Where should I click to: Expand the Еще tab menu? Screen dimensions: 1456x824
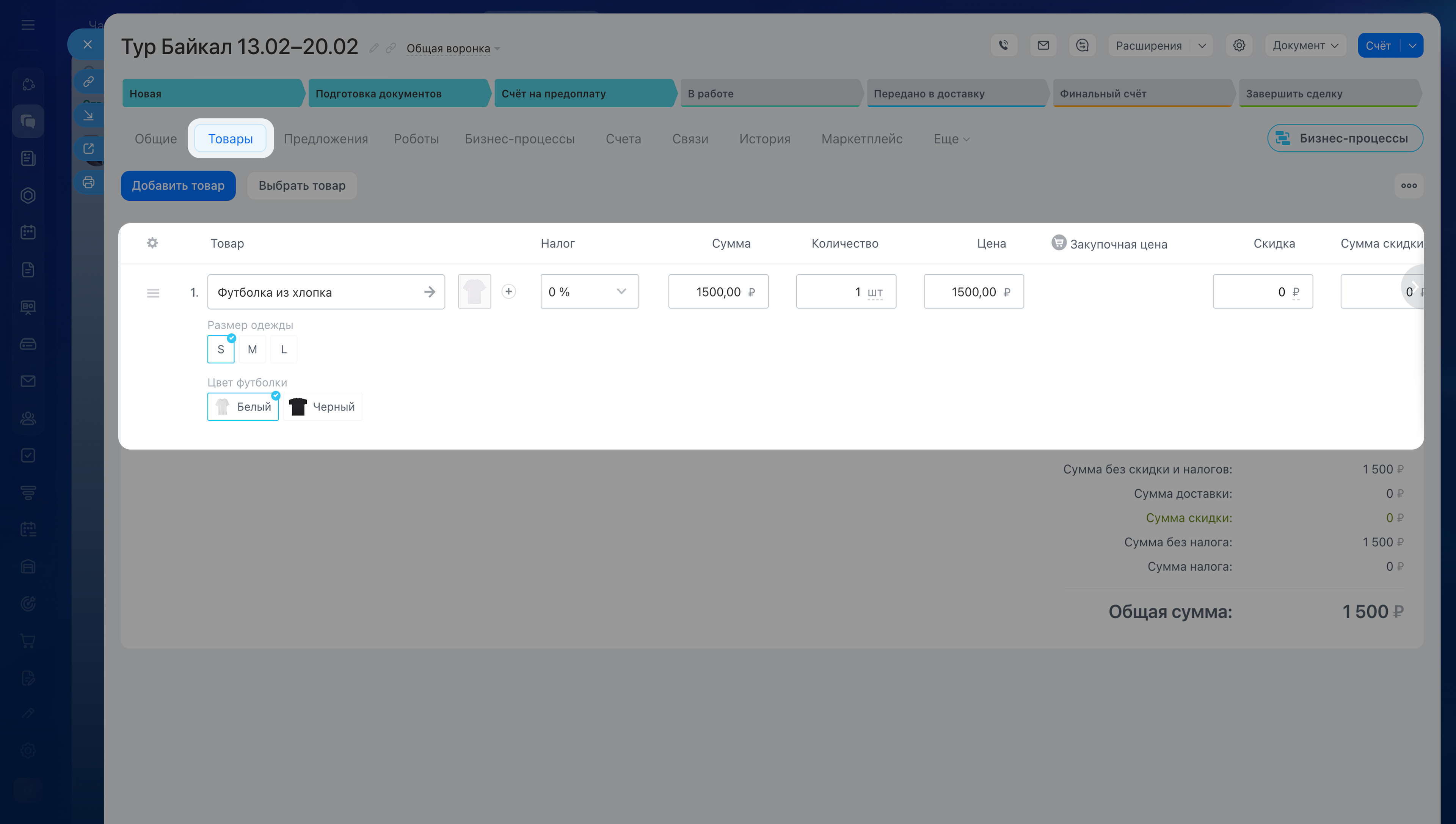click(x=951, y=138)
